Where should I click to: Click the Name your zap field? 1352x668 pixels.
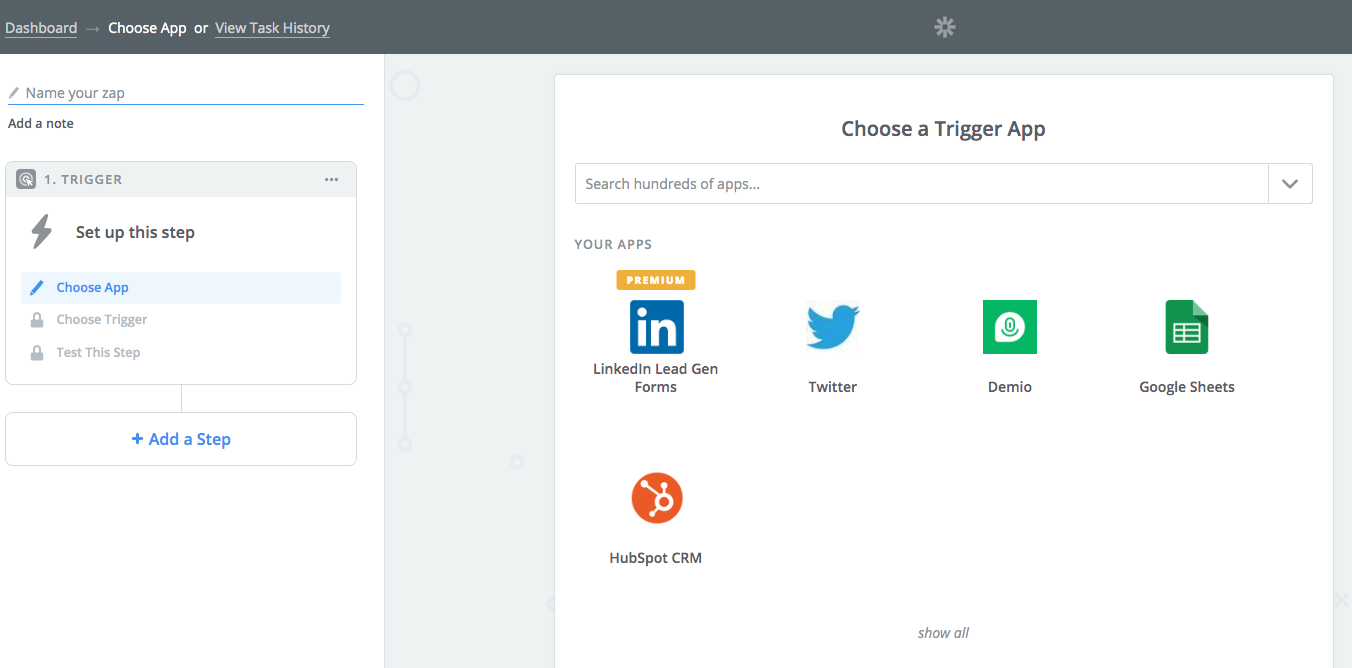click(186, 93)
